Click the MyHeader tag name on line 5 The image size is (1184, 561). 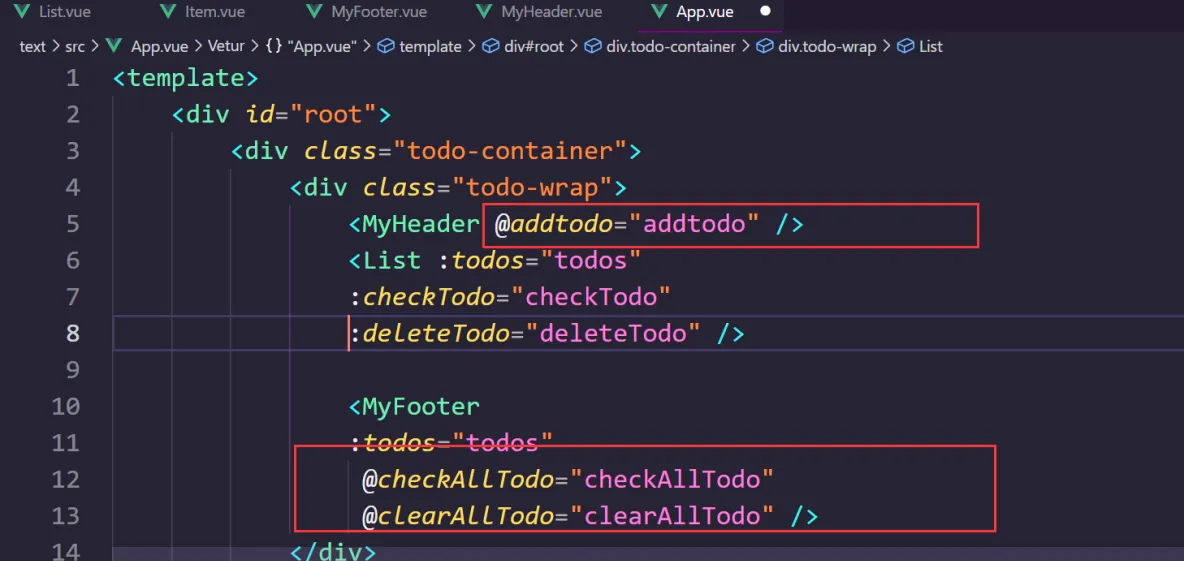click(x=421, y=225)
